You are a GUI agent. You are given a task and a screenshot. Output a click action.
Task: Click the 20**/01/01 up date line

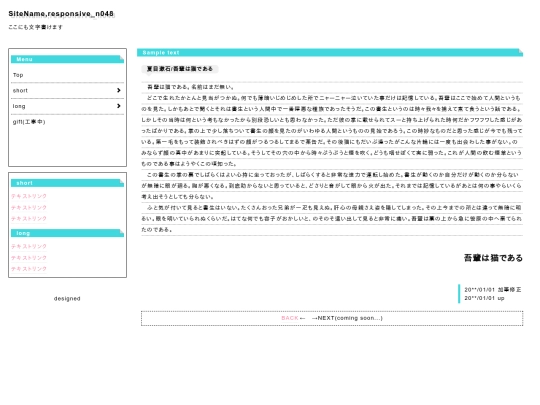point(484,298)
